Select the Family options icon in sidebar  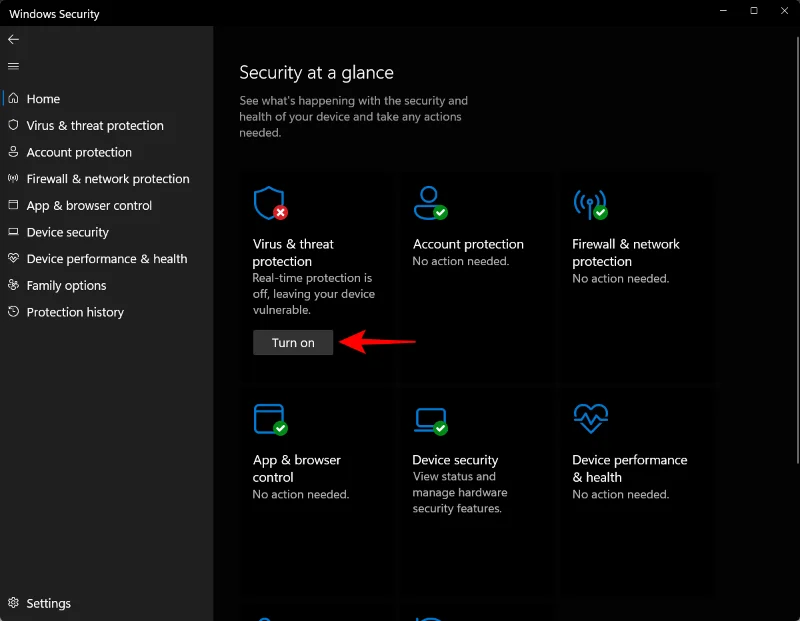(11, 285)
